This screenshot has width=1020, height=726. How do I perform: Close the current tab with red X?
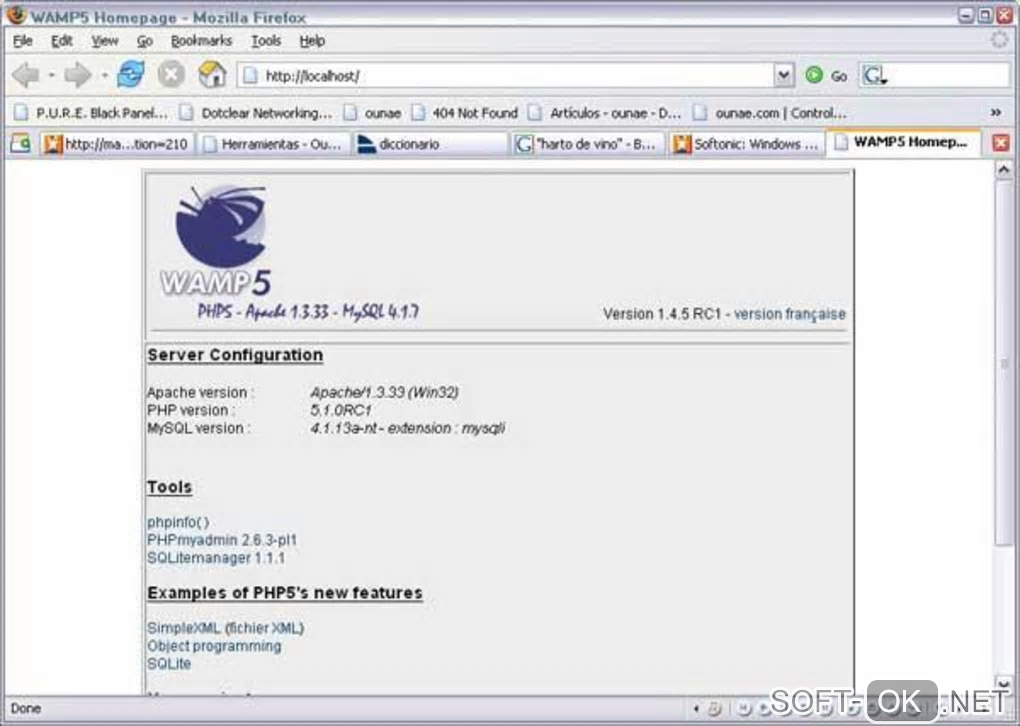point(1000,143)
